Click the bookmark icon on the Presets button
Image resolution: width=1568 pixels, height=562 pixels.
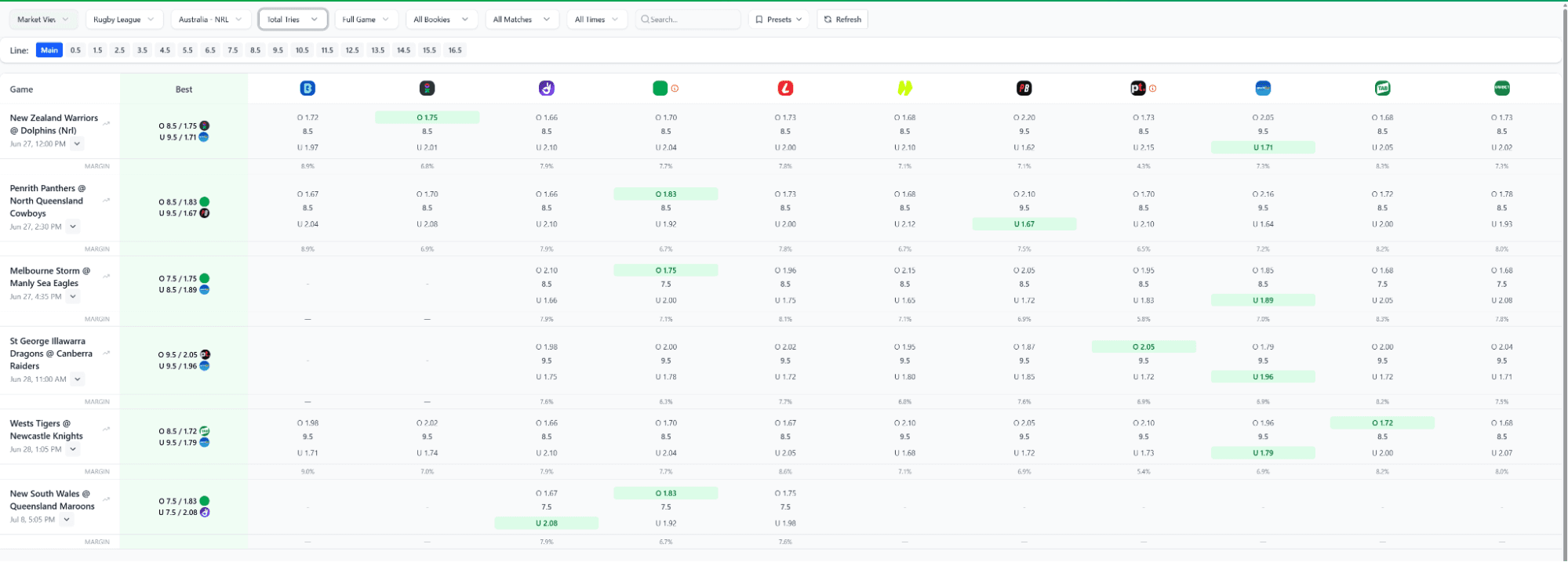pyautogui.click(x=759, y=20)
